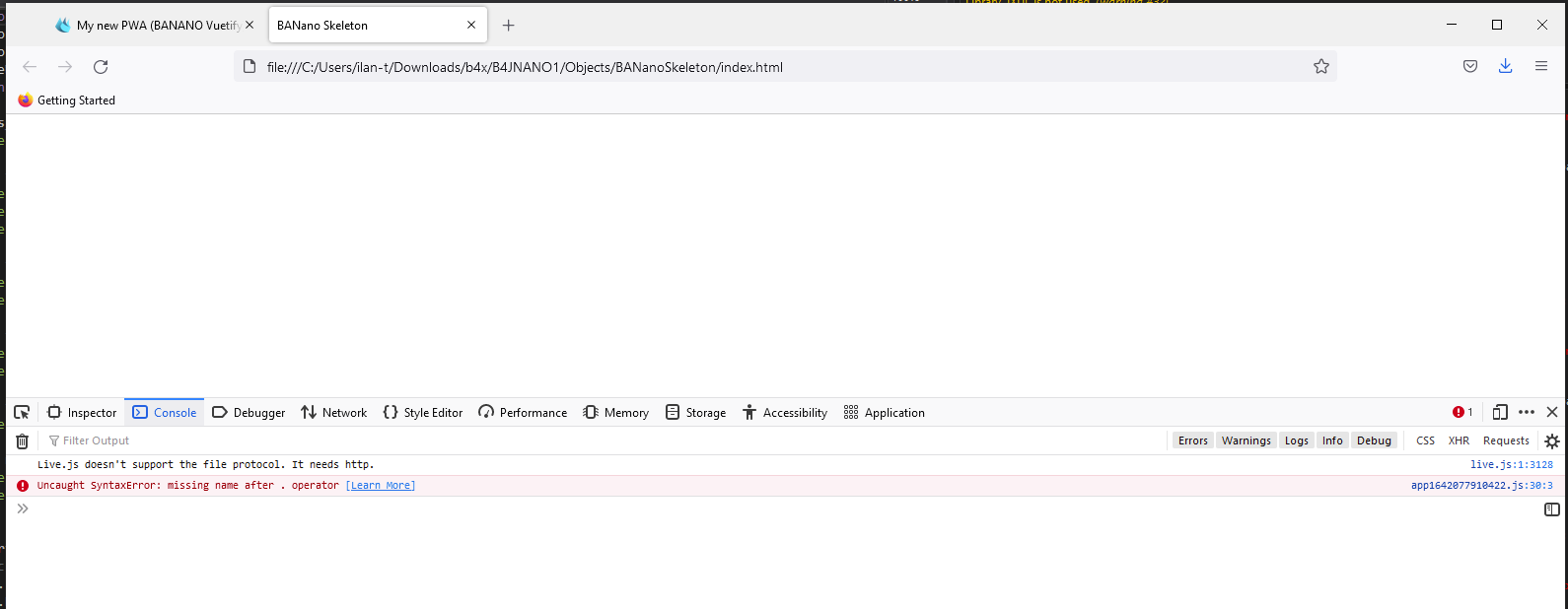This screenshot has height=609, width=1568.
Task: Select the SyntaxError message text
Action: tap(188, 486)
